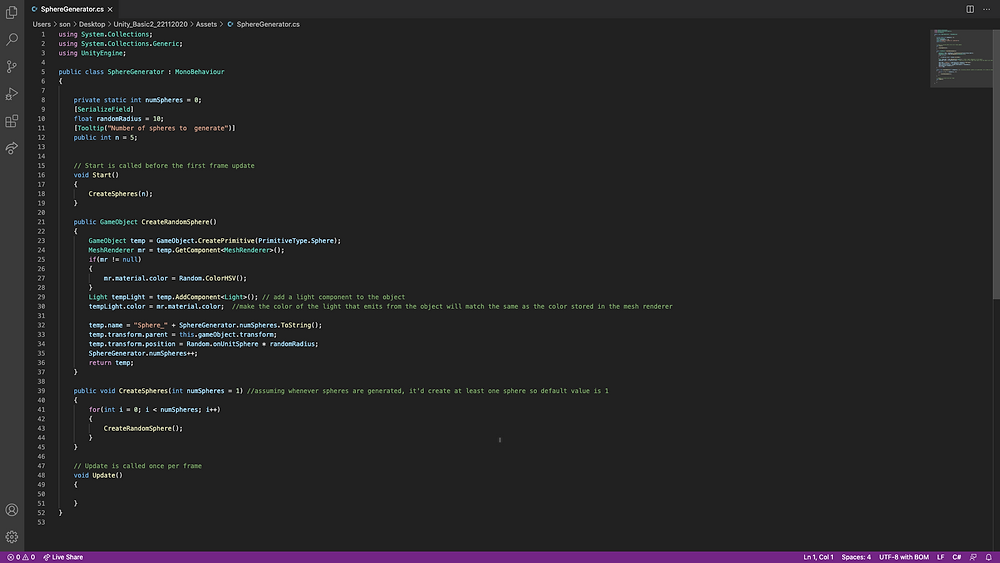Click line number 21 in gutter

coord(41,222)
